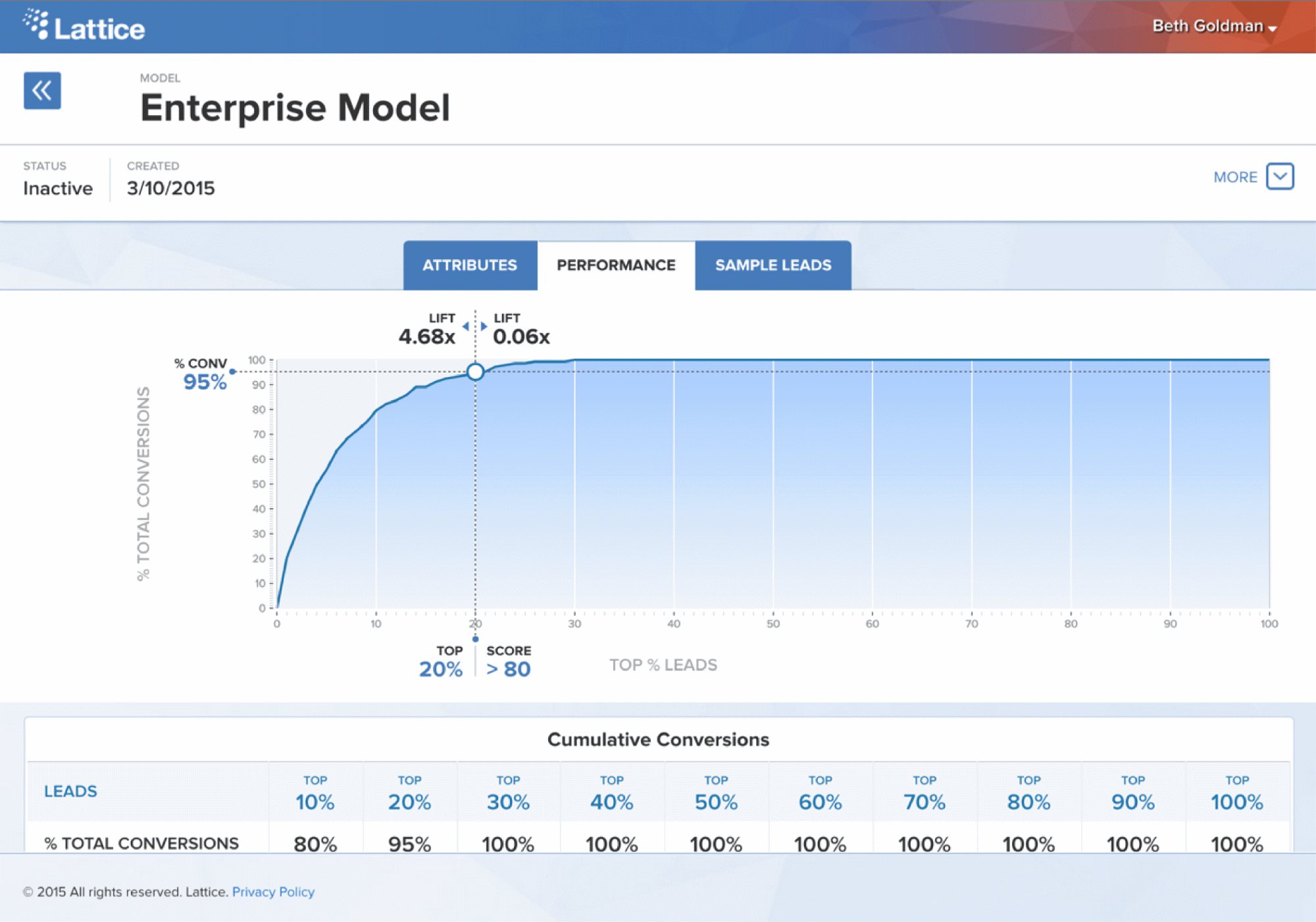The height and width of the screenshot is (922, 1316).
Task: Click the TOP 70% column header
Action: tap(924, 793)
